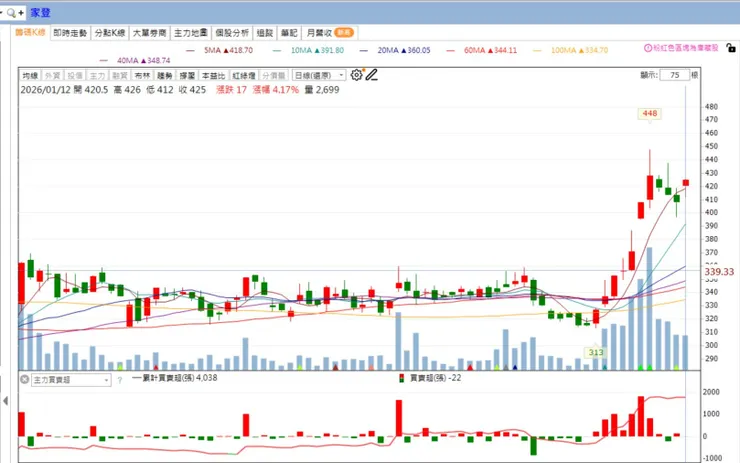This screenshot has height=463, width=740.
Task: Toggle the 趨勢 trend overlay
Action: tap(164, 76)
